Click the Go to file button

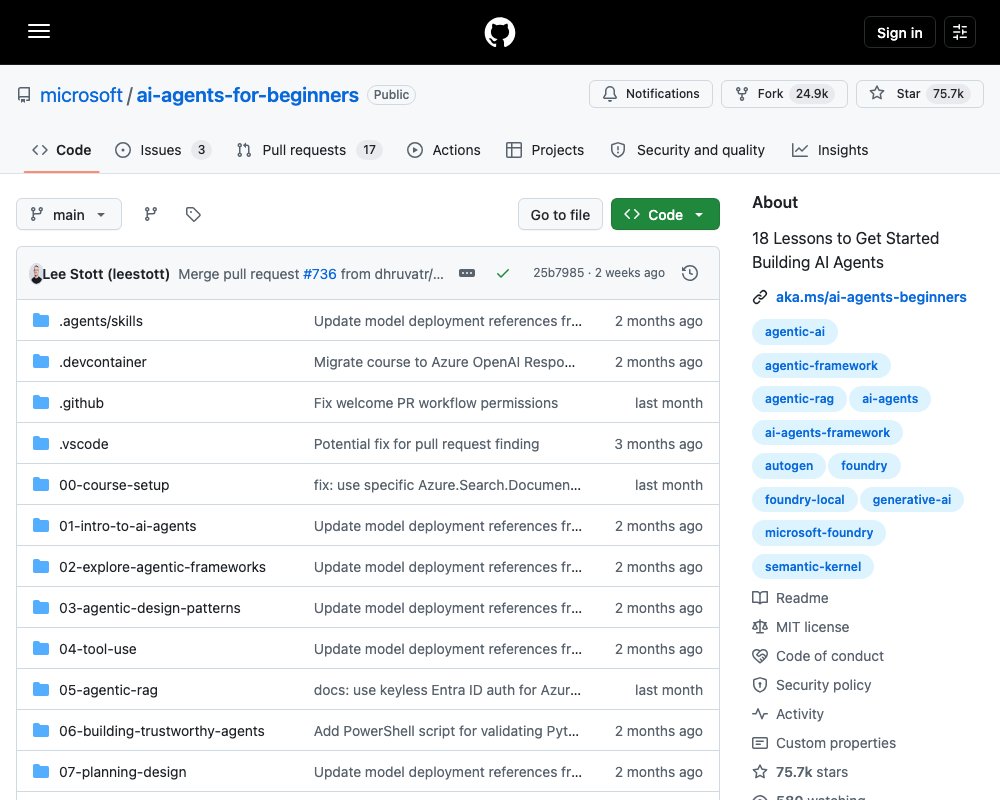pyautogui.click(x=560, y=214)
